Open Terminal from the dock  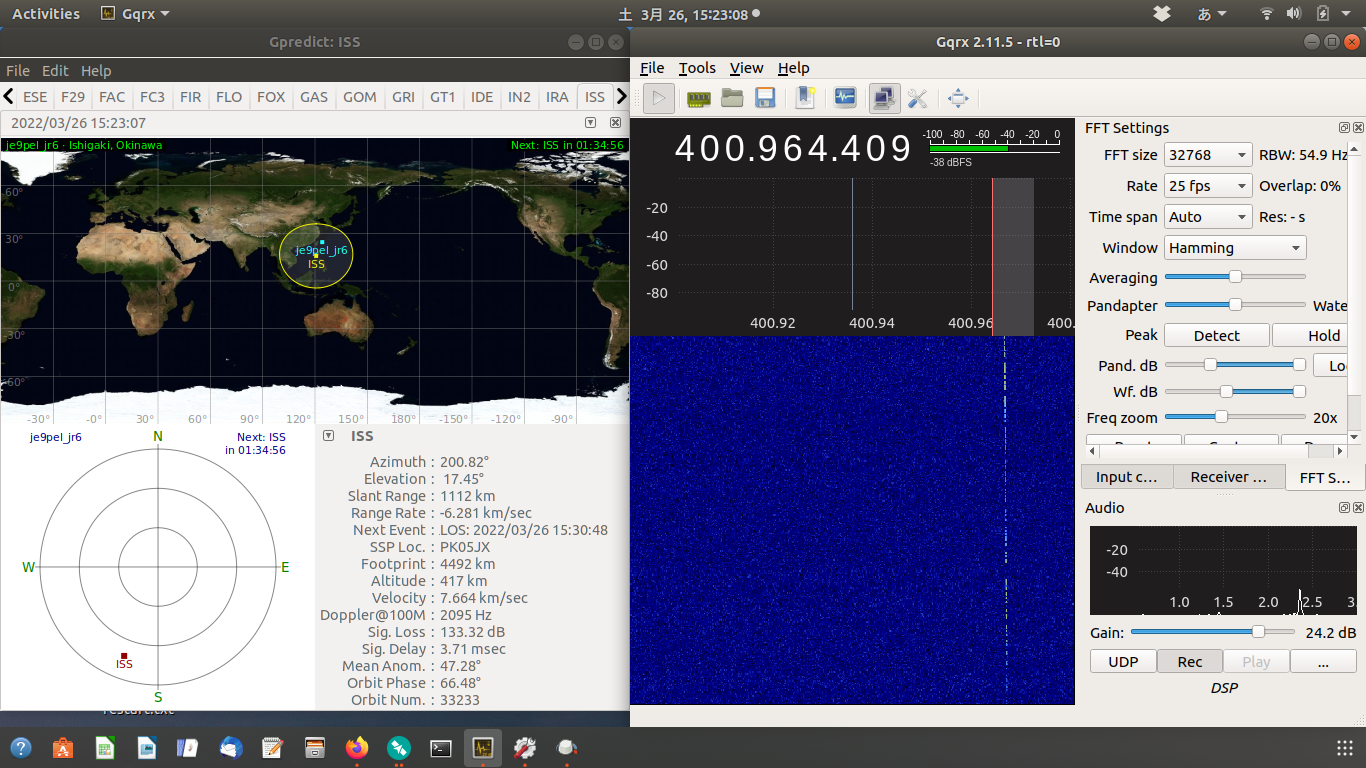tap(440, 747)
